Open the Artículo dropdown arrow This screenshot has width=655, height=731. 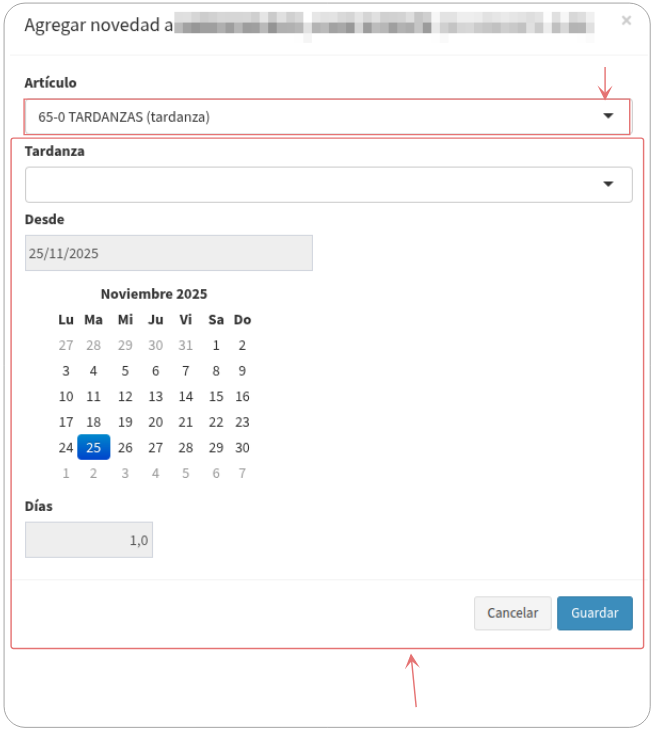tap(608, 117)
